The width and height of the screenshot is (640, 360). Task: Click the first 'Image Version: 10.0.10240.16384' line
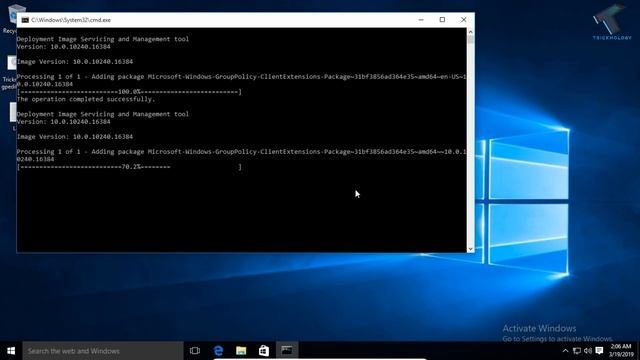[x=75, y=62]
